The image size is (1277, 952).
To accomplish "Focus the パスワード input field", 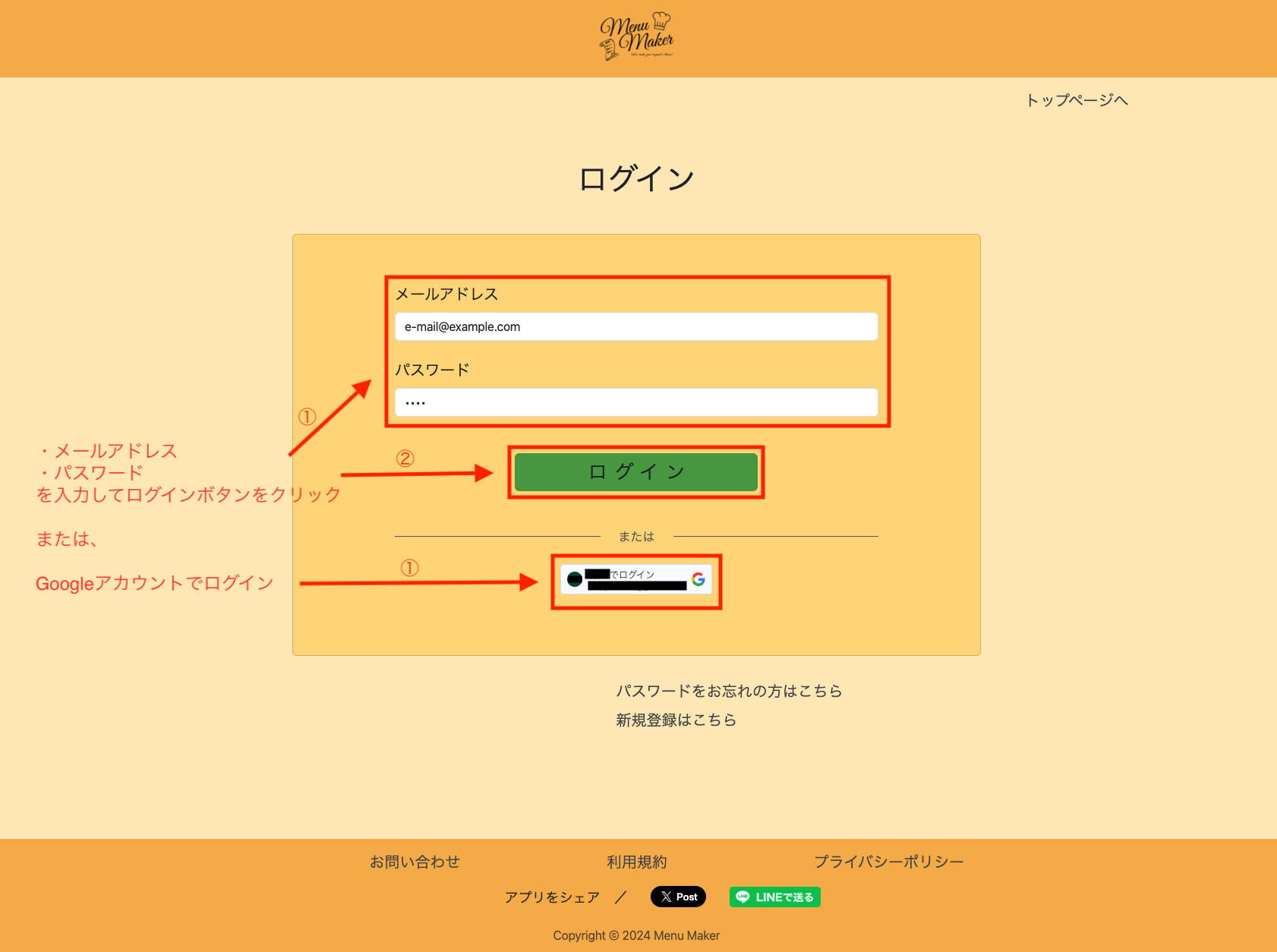I will (636, 402).
